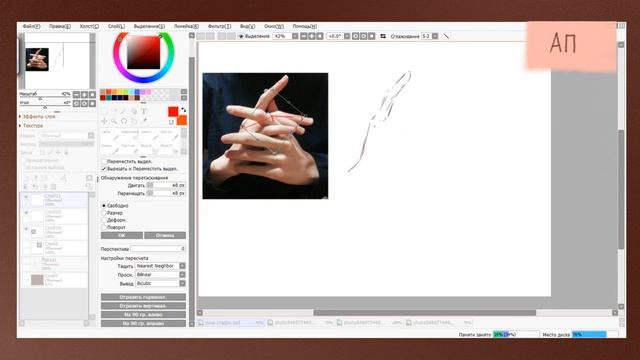The width and height of the screenshot is (640, 360).
Task: Click the Отмена button
Action: click(165, 236)
